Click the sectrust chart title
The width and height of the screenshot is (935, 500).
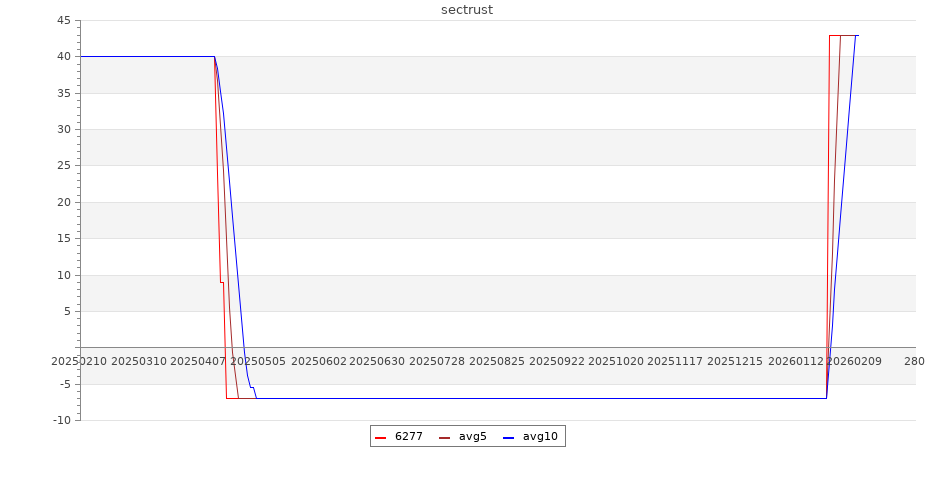click(x=467, y=10)
